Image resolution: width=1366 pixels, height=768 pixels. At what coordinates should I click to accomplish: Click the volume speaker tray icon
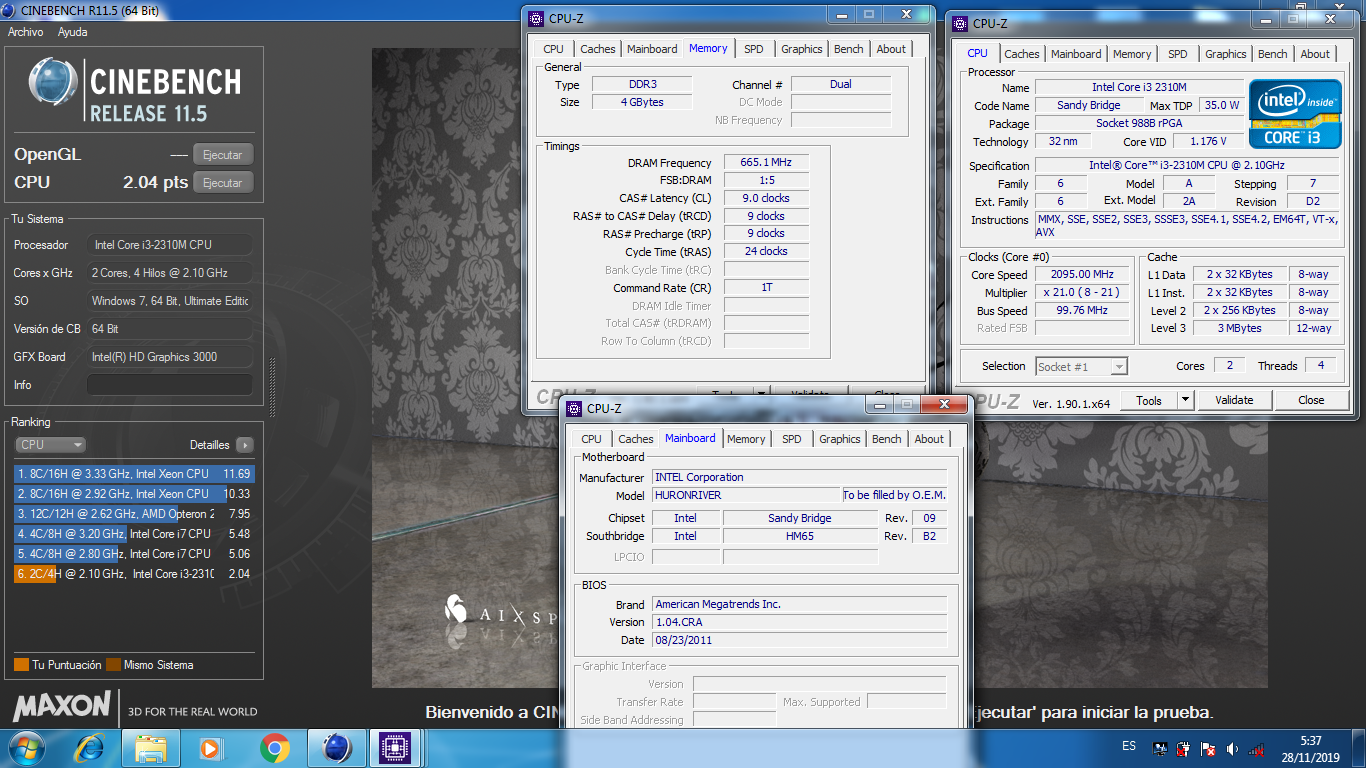(1232, 748)
